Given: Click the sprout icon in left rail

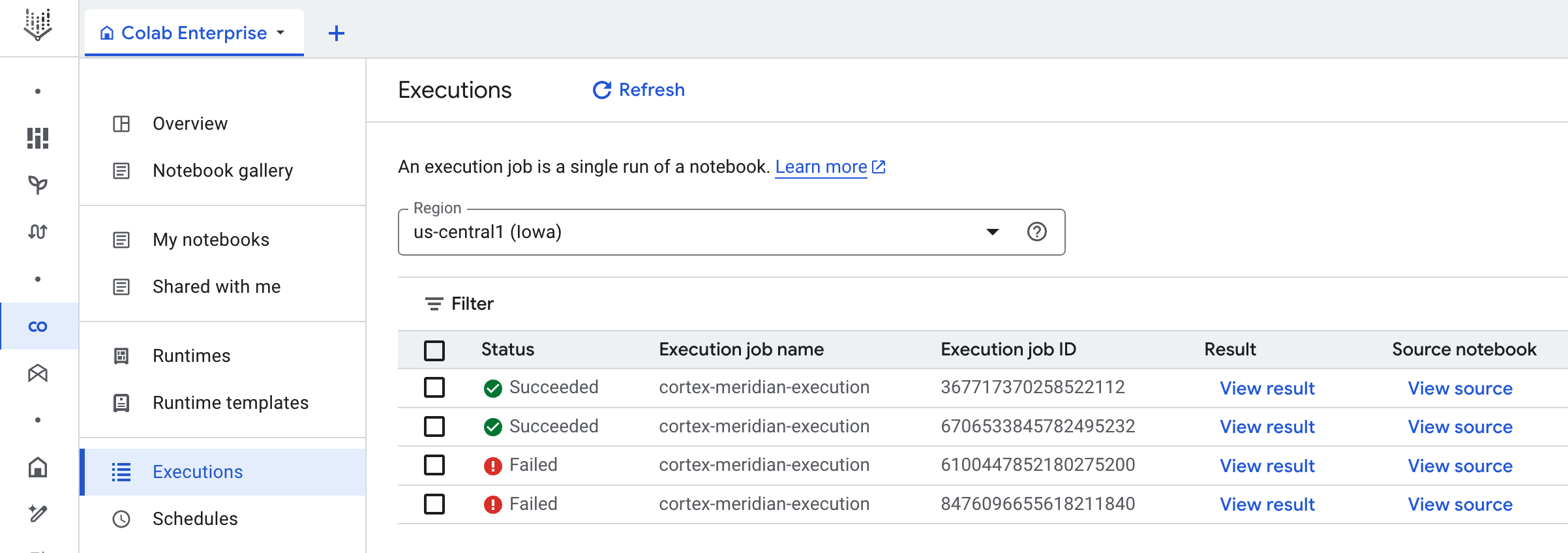Looking at the screenshot, I should click(38, 185).
